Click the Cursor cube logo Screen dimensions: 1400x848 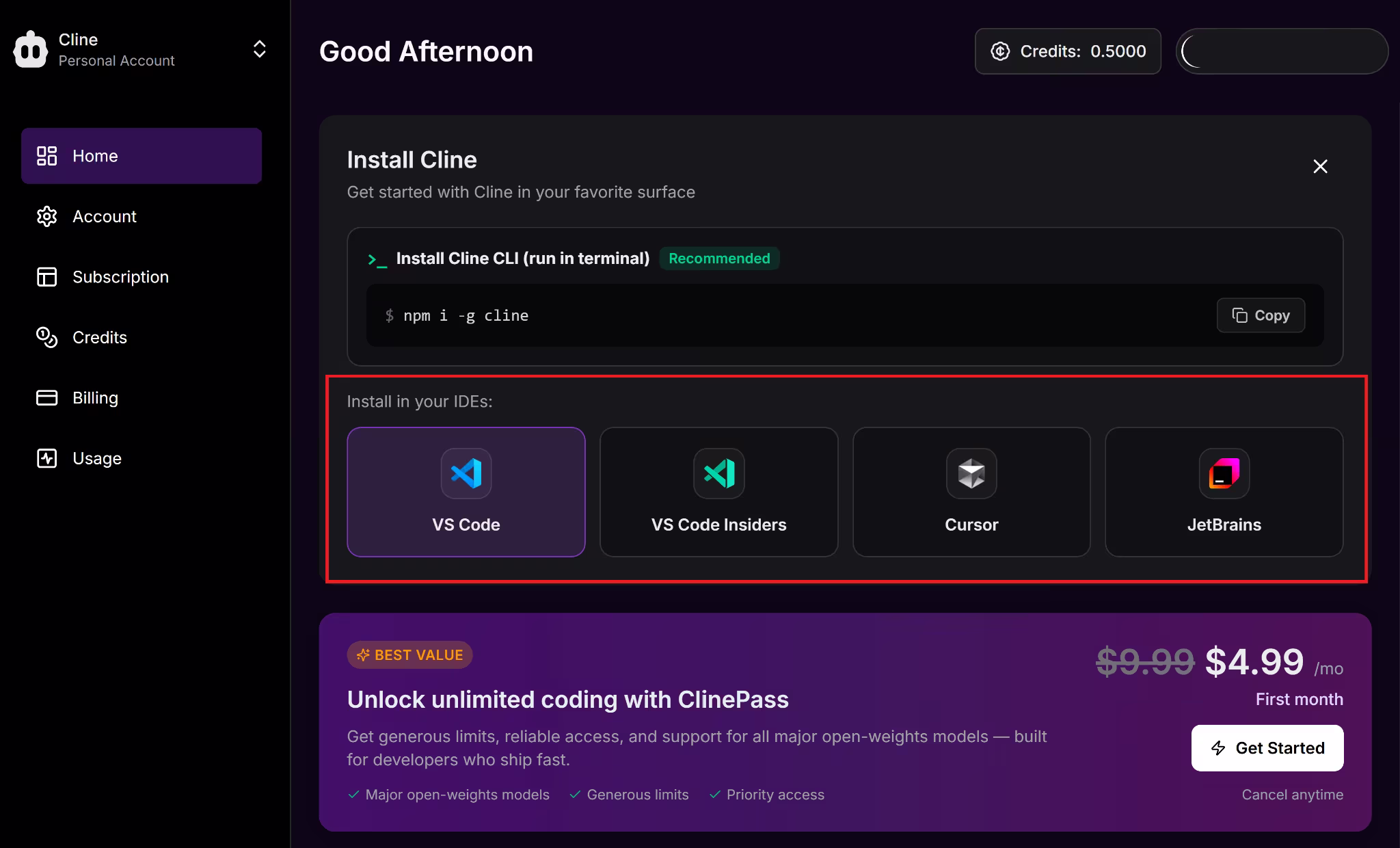point(971,473)
